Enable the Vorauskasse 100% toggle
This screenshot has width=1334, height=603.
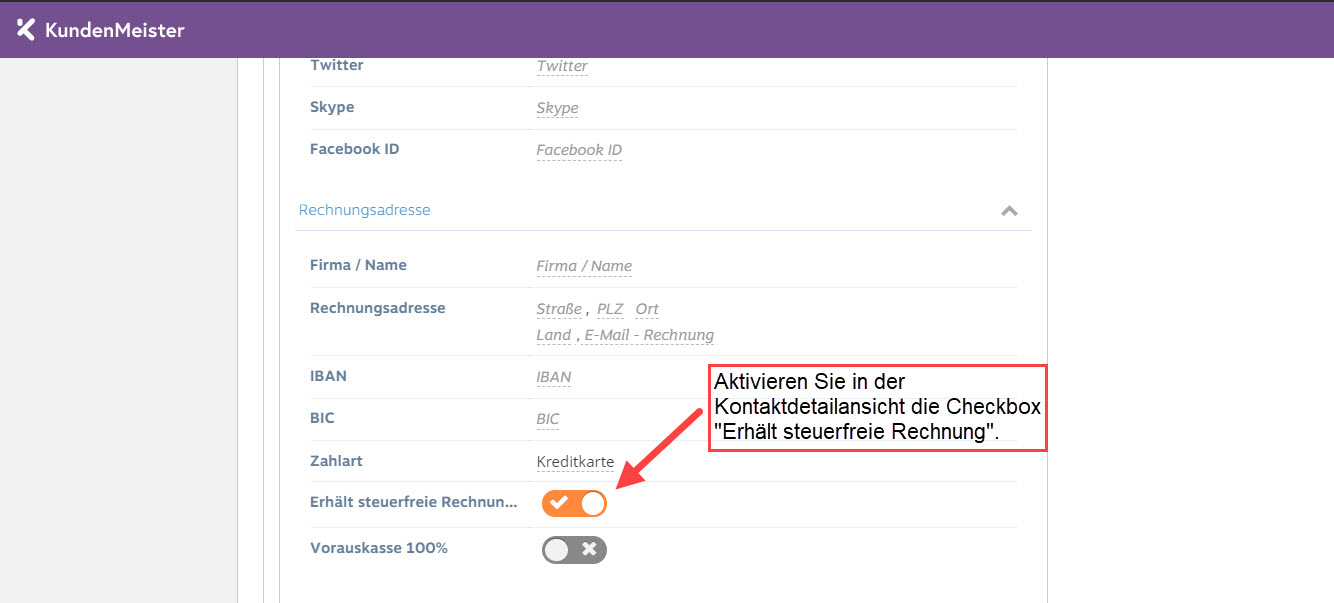point(574,549)
